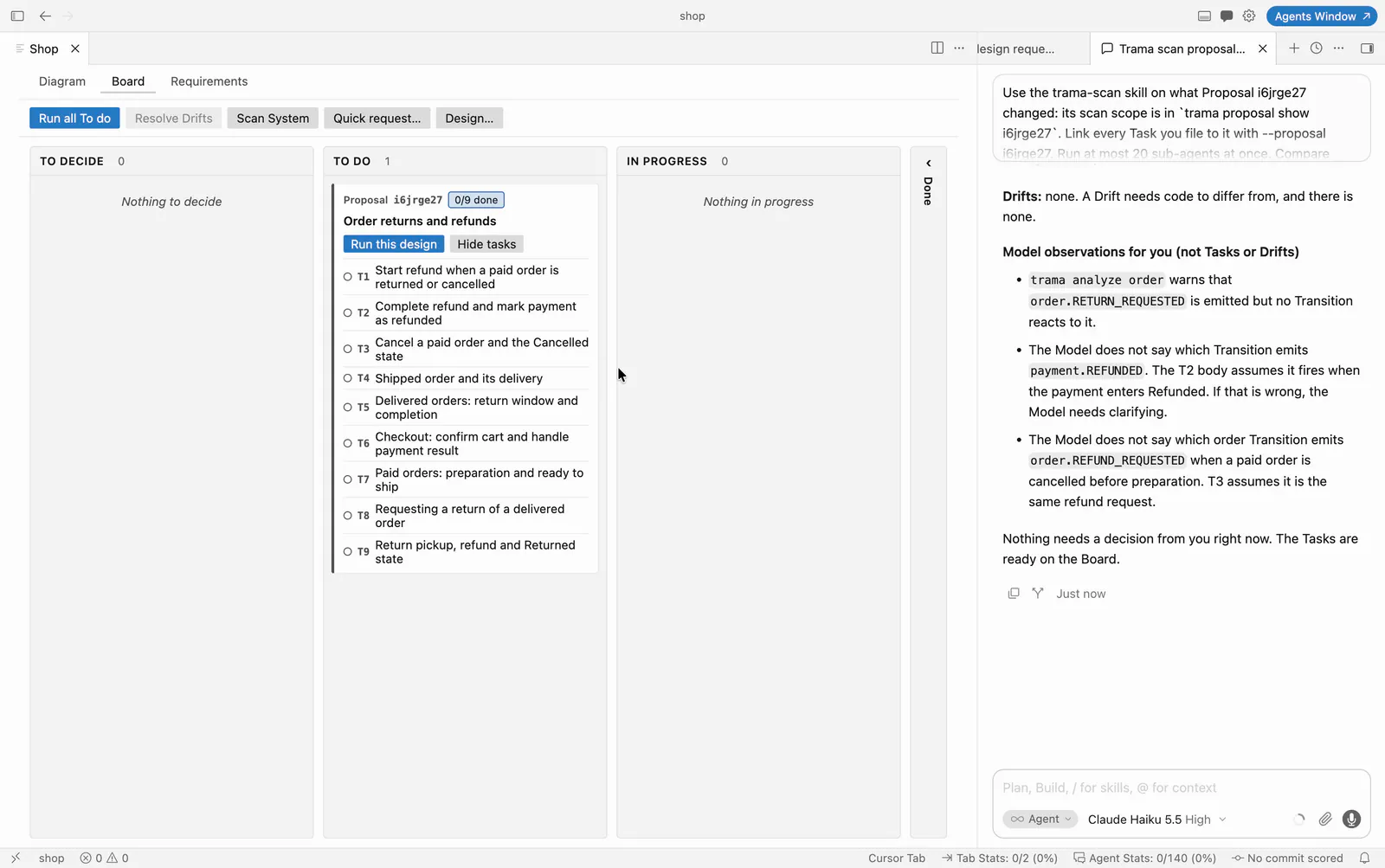Viewport: 1385px width, 868px height.
Task: Switch to the Diagram tab
Action: click(62, 81)
